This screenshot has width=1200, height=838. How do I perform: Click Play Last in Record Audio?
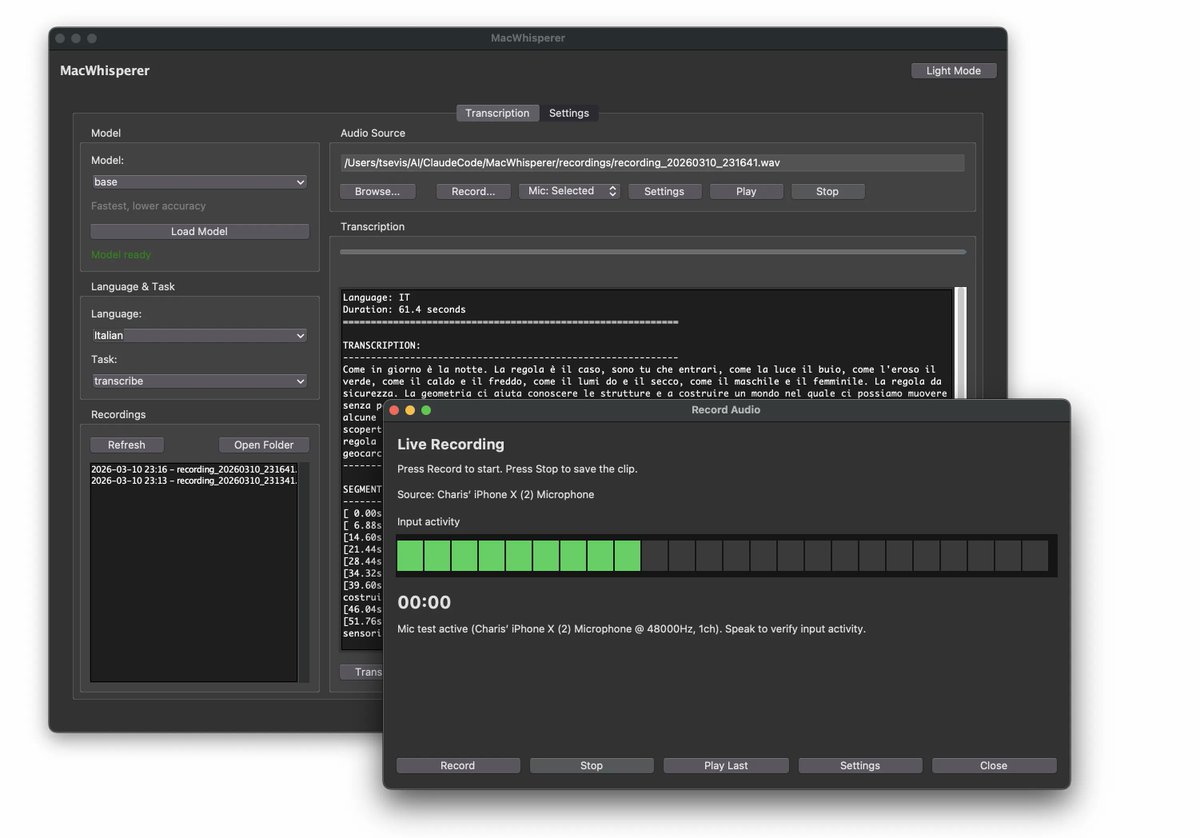[x=726, y=766]
